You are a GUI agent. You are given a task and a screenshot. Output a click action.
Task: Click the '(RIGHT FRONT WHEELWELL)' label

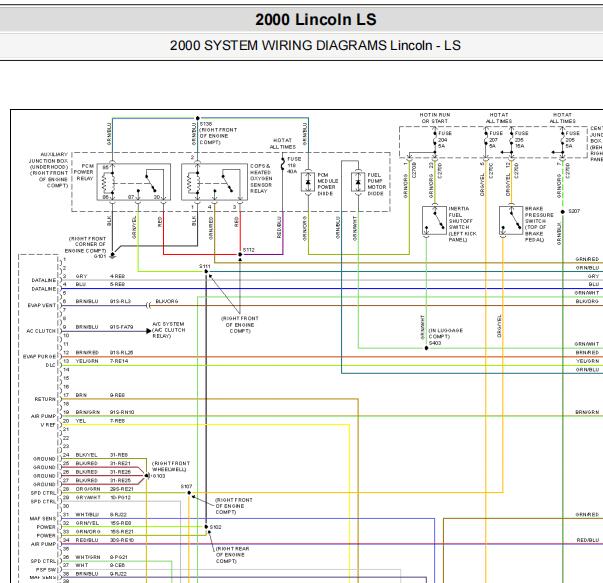click(171, 466)
